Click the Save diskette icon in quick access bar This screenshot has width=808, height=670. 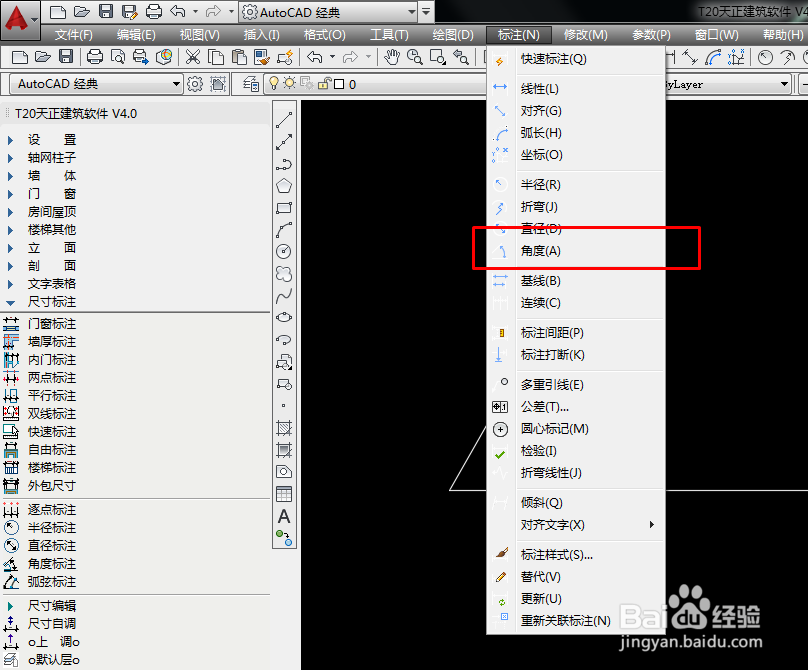point(106,11)
